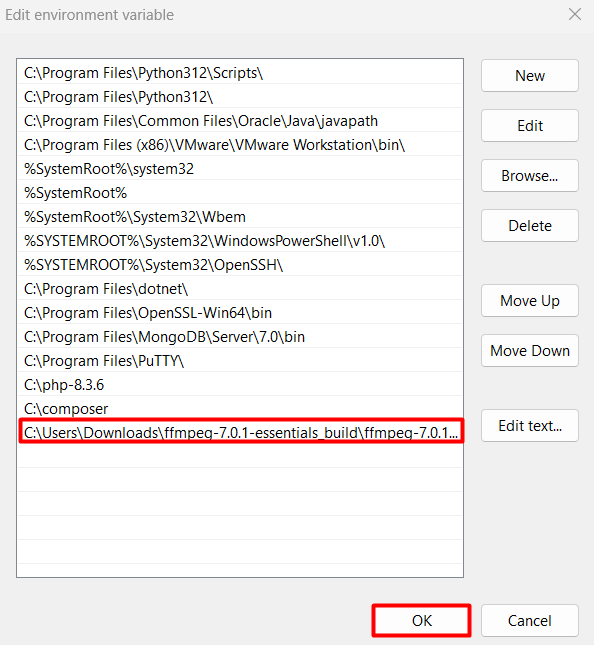Delete the selected path entry
Image resolution: width=594 pixels, height=645 pixels.
coord(530,225)
